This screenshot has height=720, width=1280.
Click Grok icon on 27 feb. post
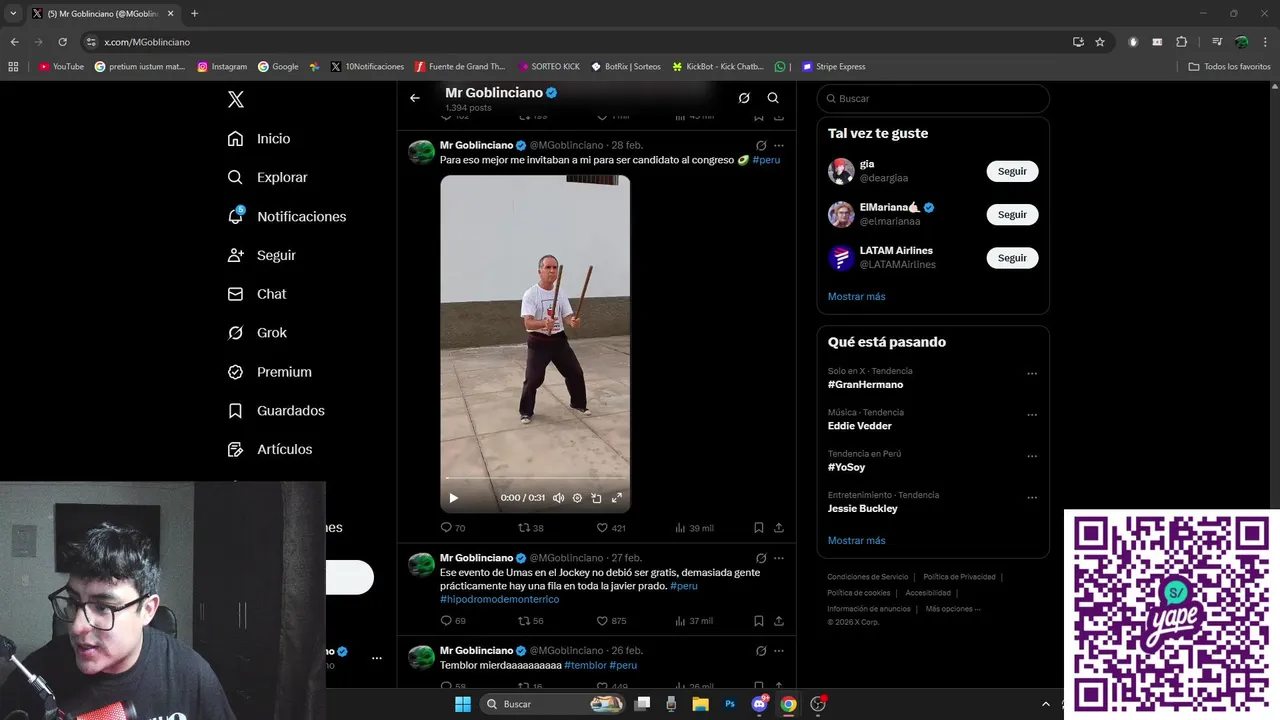click(x=761, y=558)
